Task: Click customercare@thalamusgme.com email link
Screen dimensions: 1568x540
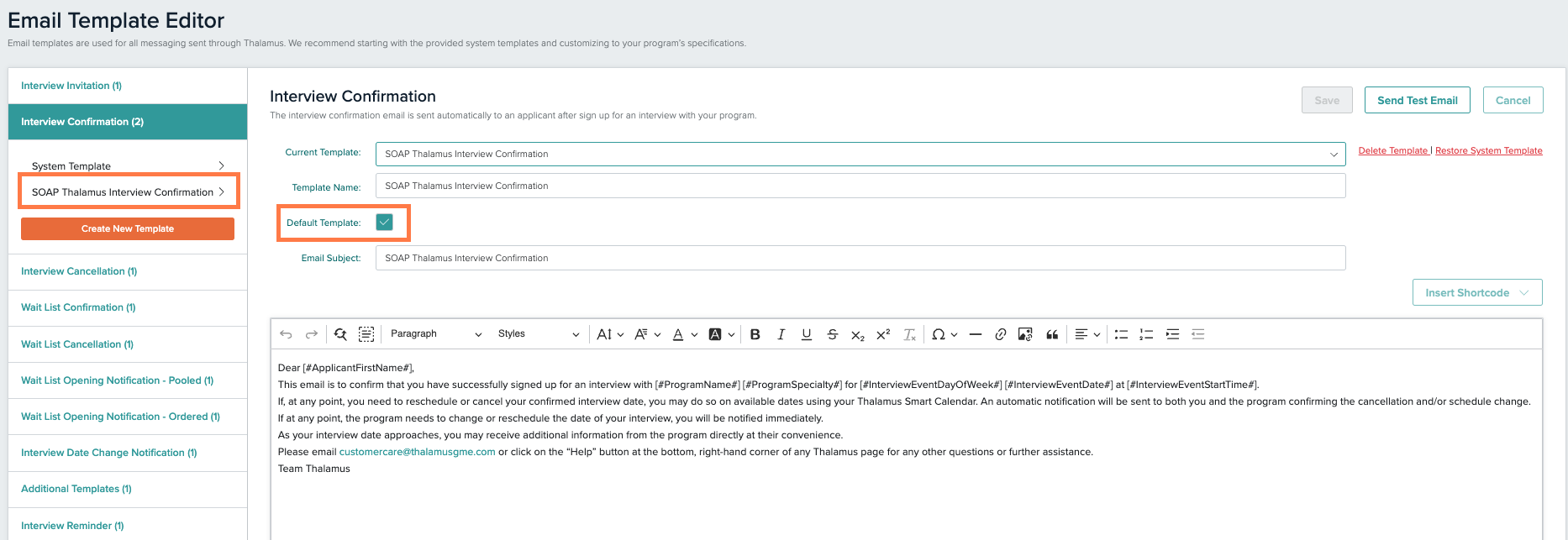Action: (418, 452)
